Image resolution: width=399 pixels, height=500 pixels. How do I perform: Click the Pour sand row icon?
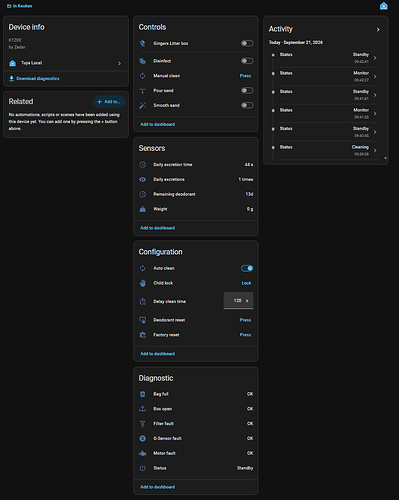[x=142, y=91]
